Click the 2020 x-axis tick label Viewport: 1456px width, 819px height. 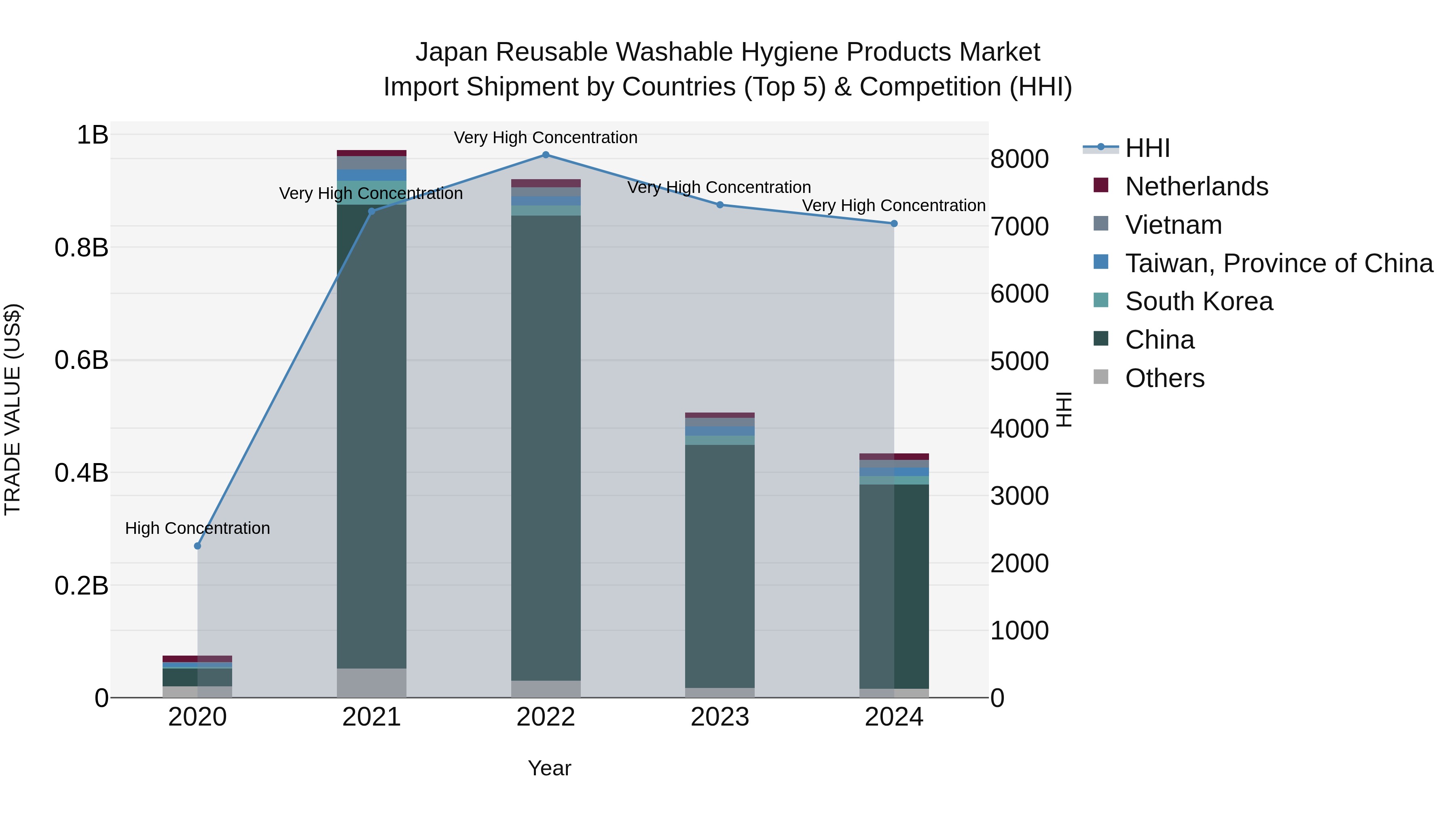coord(197,717)
